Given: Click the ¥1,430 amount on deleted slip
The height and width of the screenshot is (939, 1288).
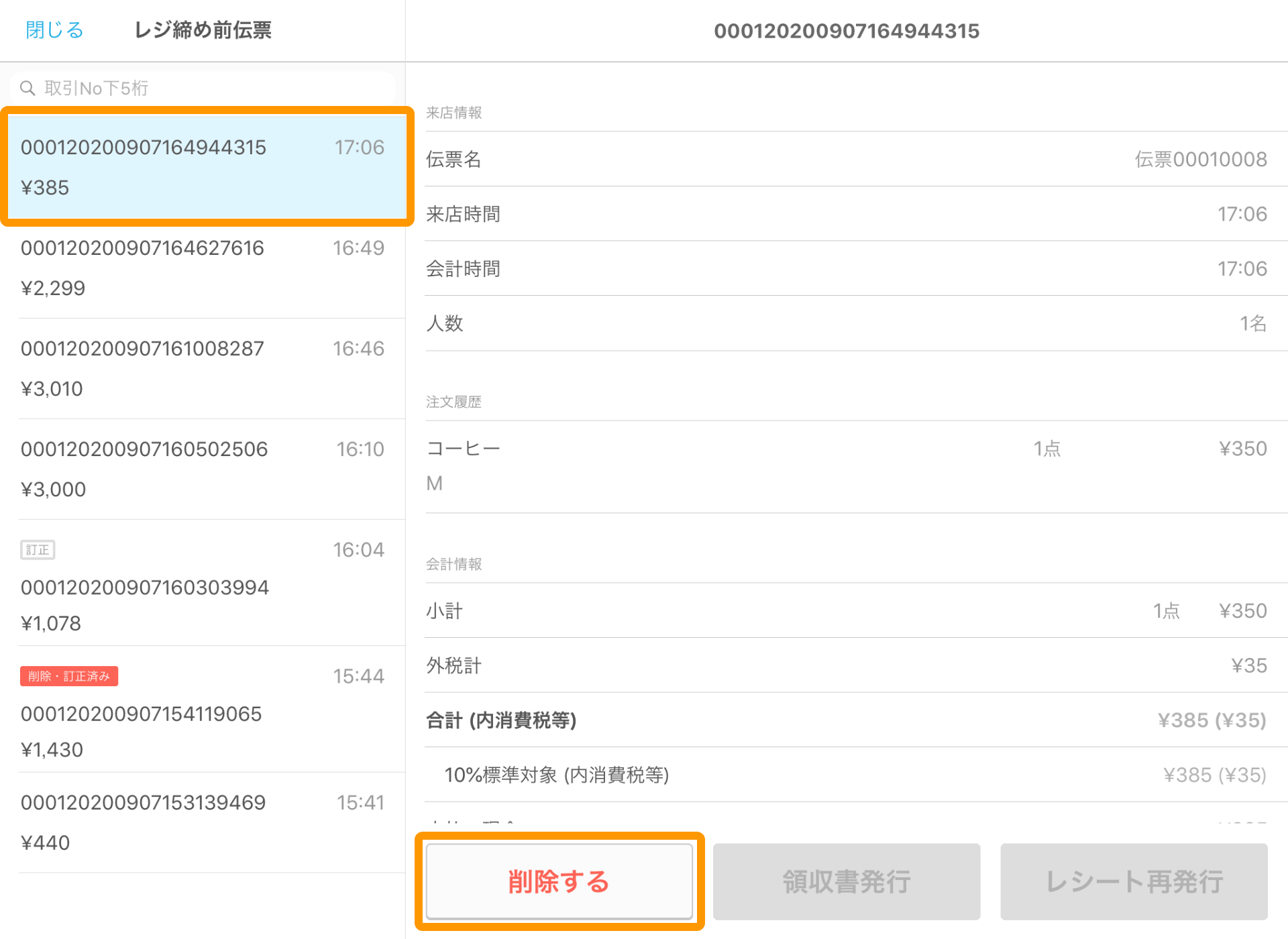Looking at the screenshot, I should click(x=52, y=750).
